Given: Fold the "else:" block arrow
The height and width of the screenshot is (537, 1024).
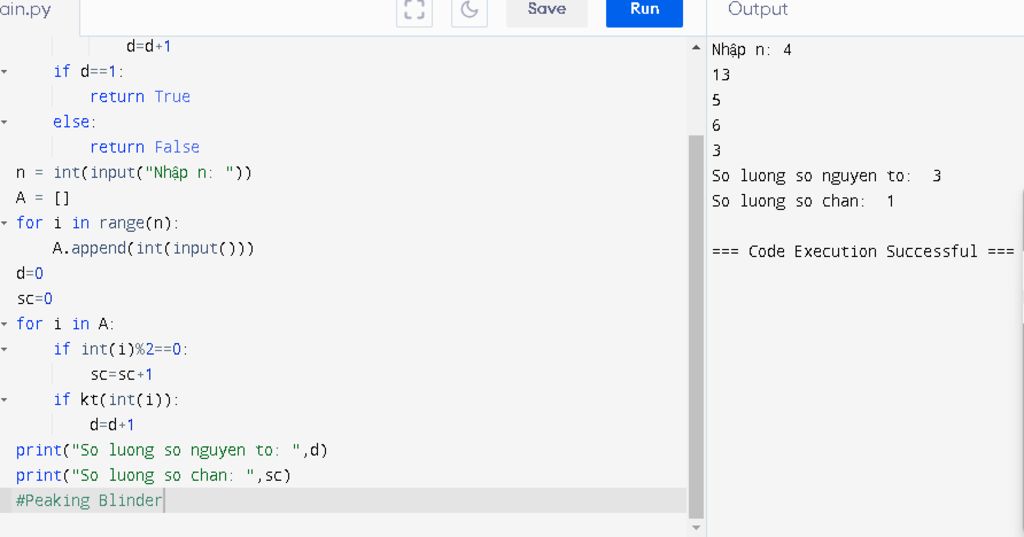Looking at the screenshot, I should pyautogui.click(x=5, y=122).
